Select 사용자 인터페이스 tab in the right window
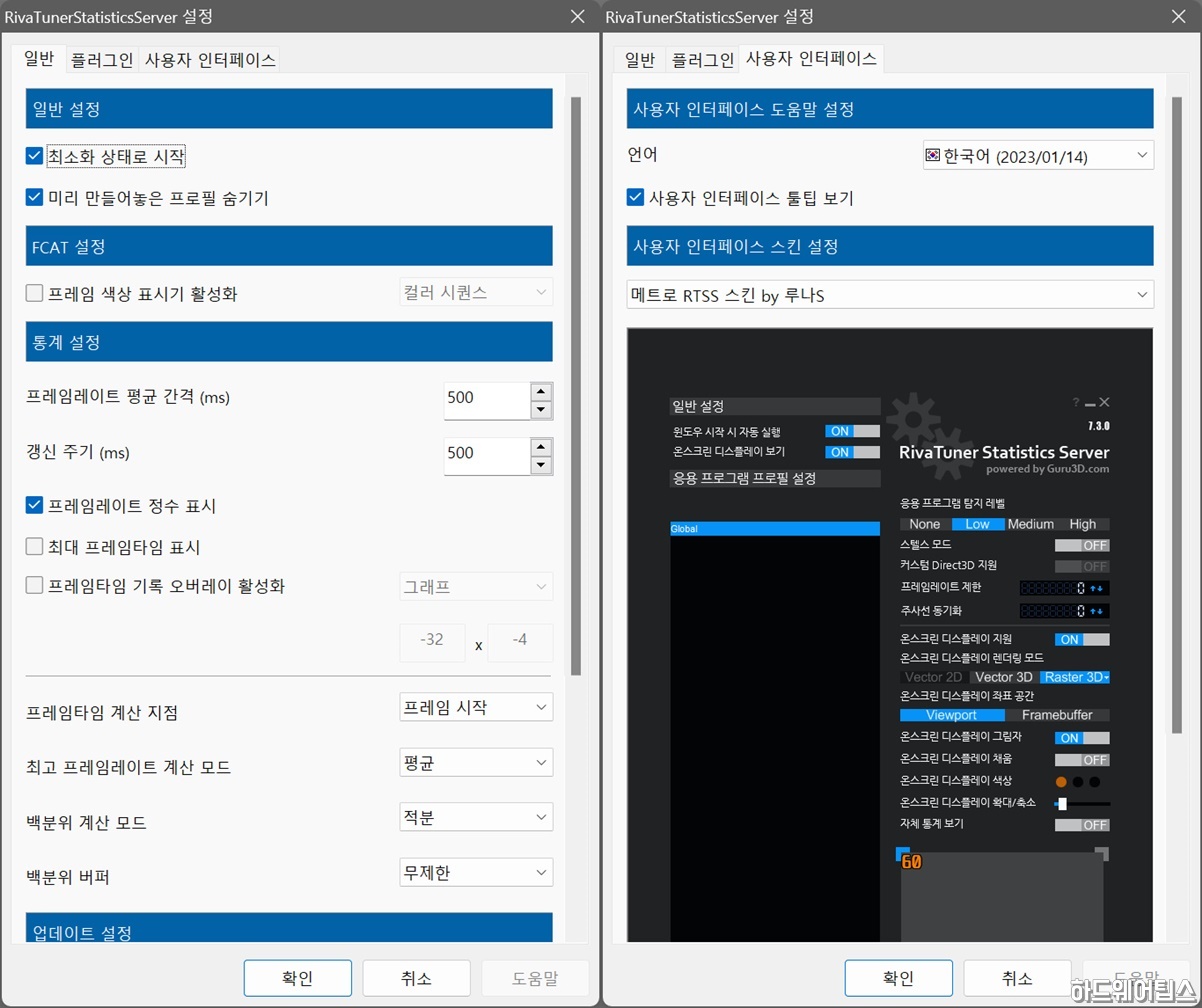 811,58
